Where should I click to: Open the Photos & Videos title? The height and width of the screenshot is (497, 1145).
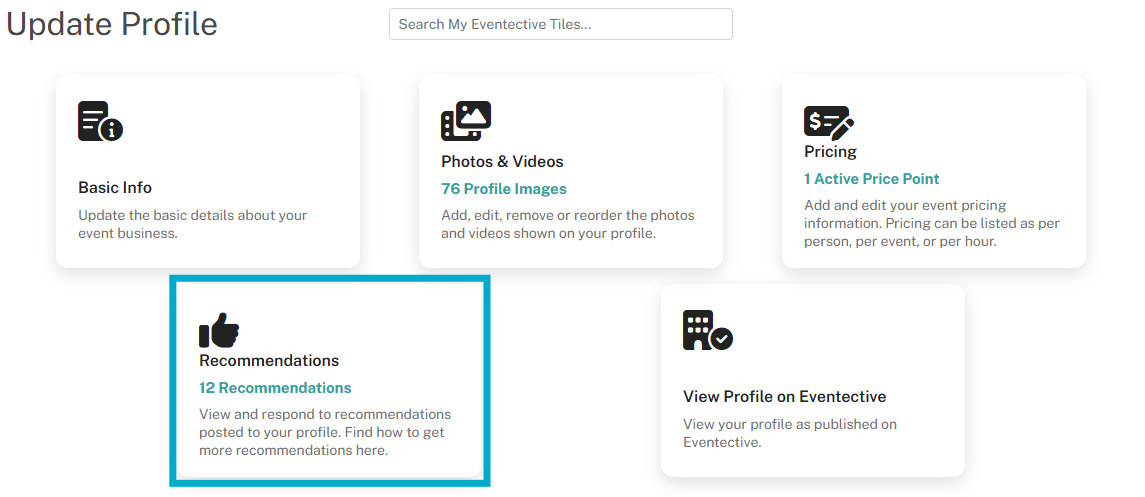[x=502, y=161]
